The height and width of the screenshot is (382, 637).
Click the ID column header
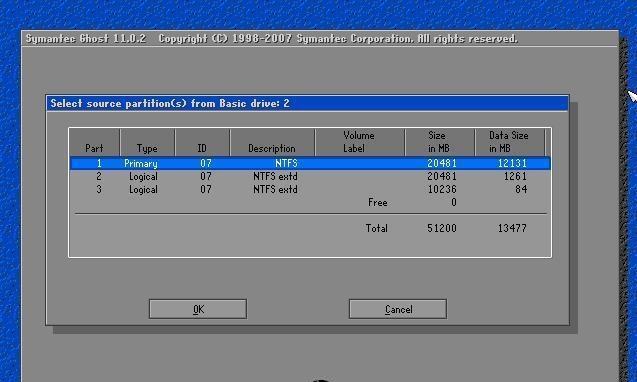click(202, 142)
